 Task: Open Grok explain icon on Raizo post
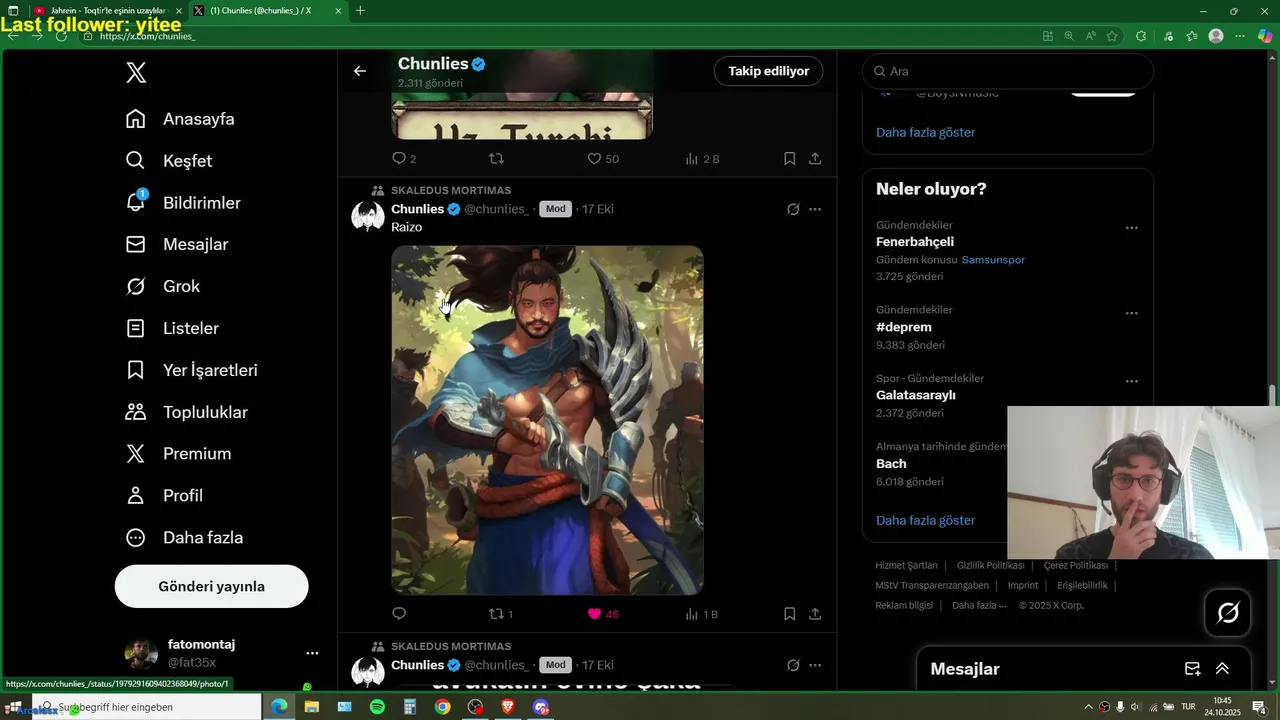coord(793,209)
